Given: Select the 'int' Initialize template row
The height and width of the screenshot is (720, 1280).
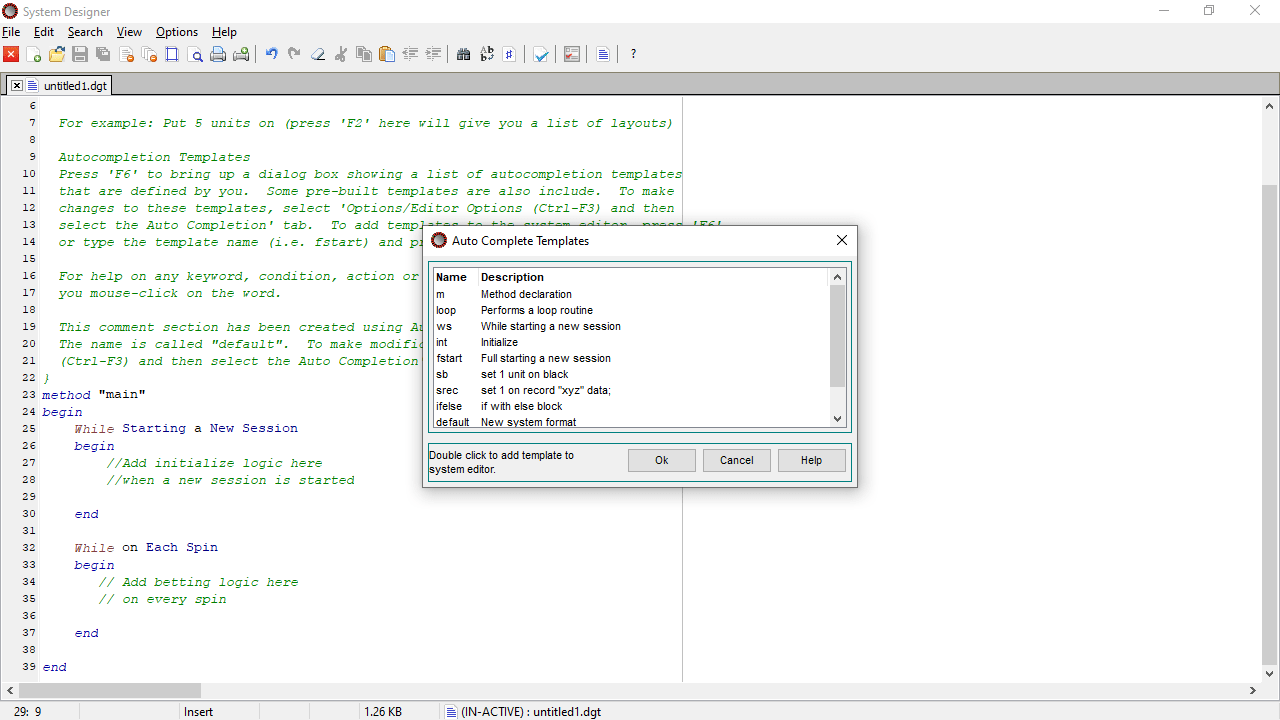Looking at the screenshot, I should 632,342.
